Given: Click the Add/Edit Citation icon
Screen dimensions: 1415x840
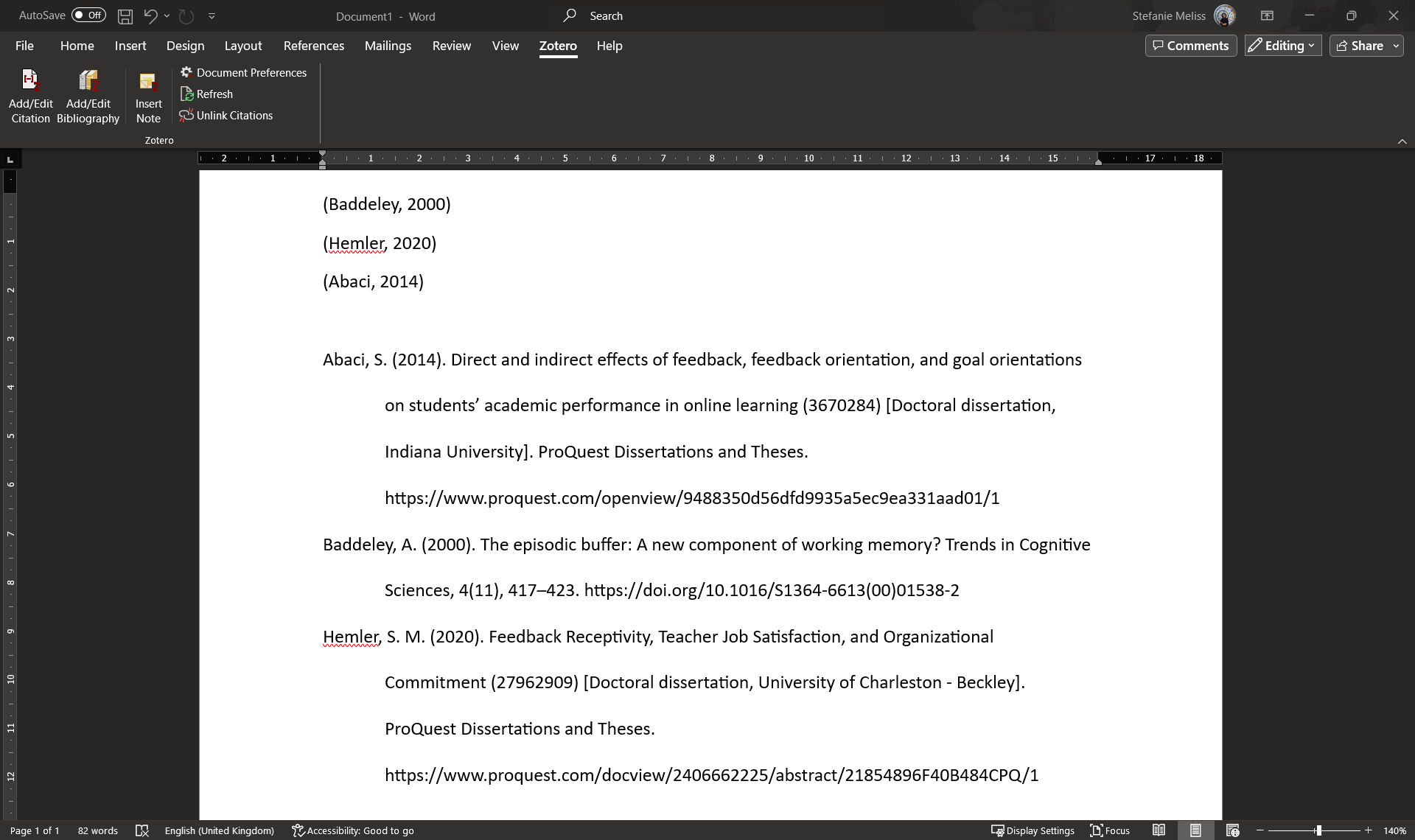Looking at the screenshot, I should [30, 81].
